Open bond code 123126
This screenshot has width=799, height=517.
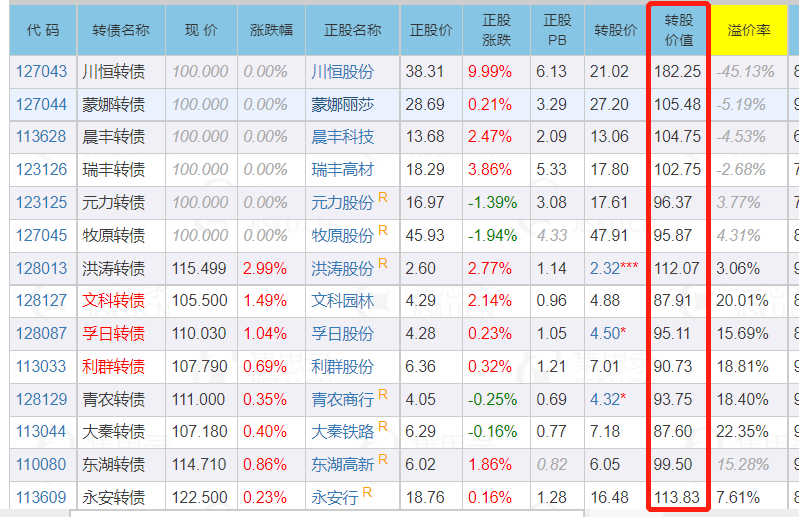[x=41, y=169]
